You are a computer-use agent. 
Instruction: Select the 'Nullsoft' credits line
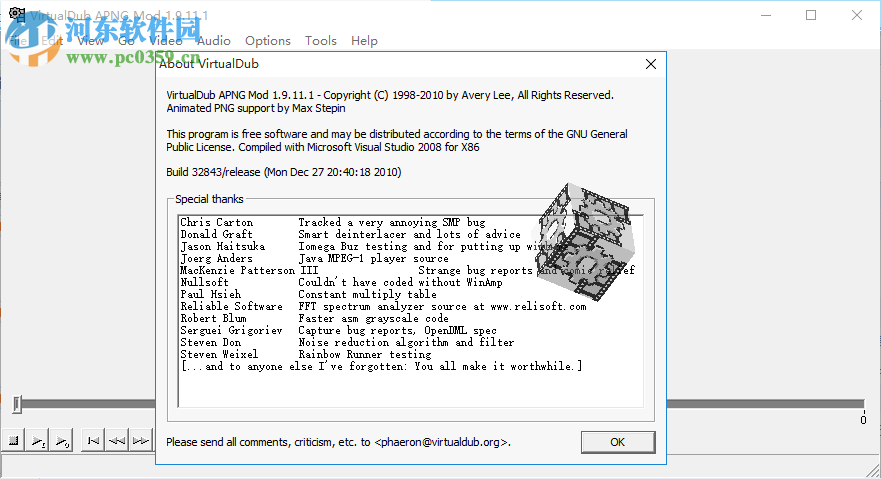pyautogui.click(x=341, y=282)
